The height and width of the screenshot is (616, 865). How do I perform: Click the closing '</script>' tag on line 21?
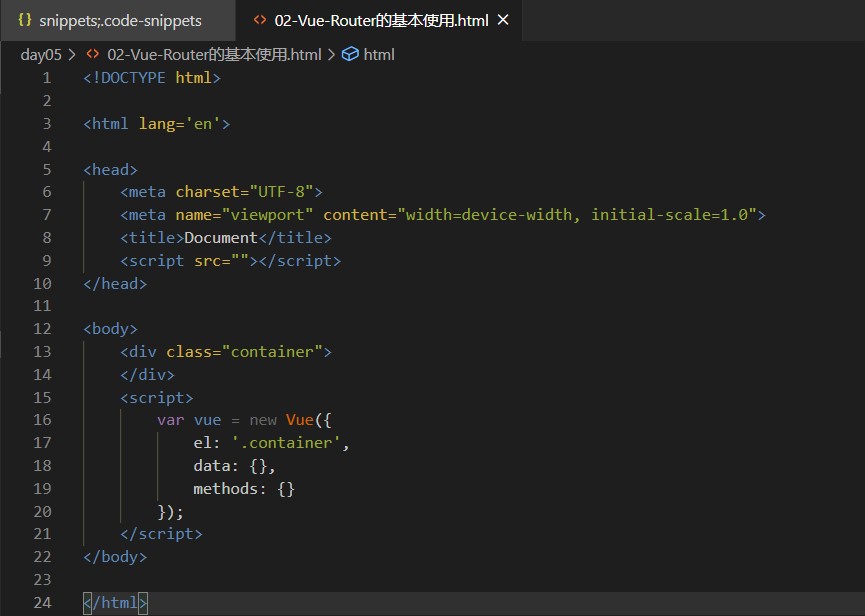[161, 534]
